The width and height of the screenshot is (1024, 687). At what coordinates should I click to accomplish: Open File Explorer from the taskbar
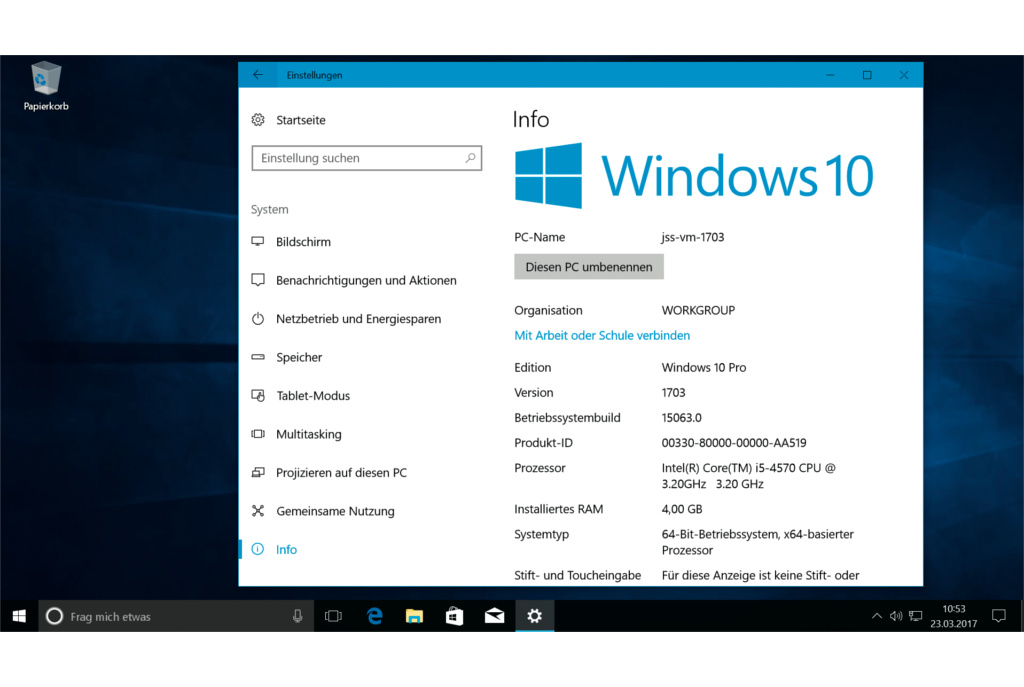coord(414,616)
